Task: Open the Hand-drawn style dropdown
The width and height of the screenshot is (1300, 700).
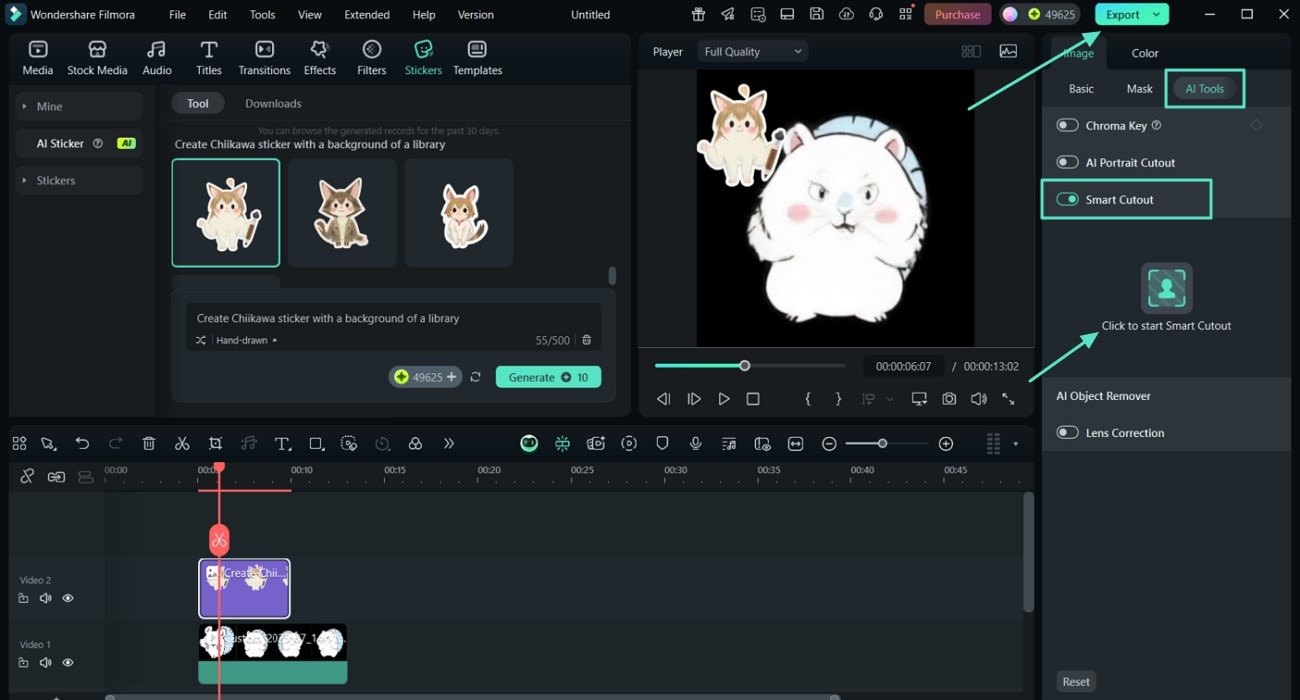Action: click(x=246, y=340)
